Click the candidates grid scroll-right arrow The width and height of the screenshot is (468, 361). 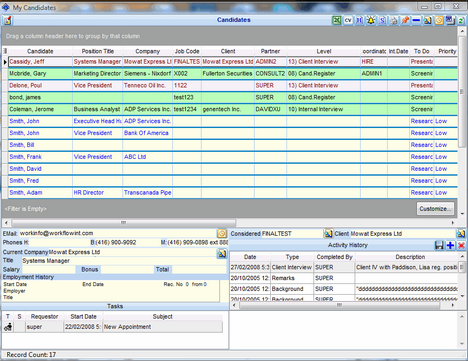tap(453, 222)
